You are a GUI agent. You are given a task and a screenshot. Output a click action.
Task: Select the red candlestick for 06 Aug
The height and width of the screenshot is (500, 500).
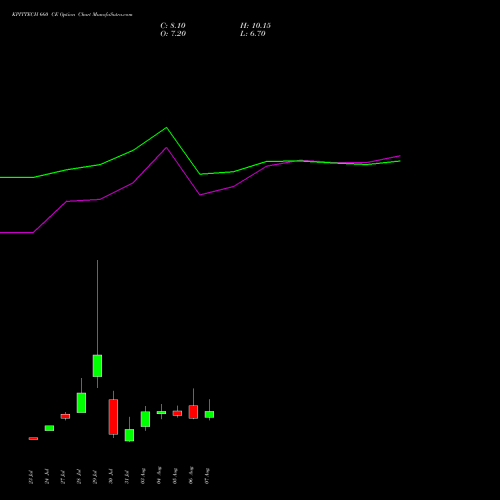click(x=193, y=412)
